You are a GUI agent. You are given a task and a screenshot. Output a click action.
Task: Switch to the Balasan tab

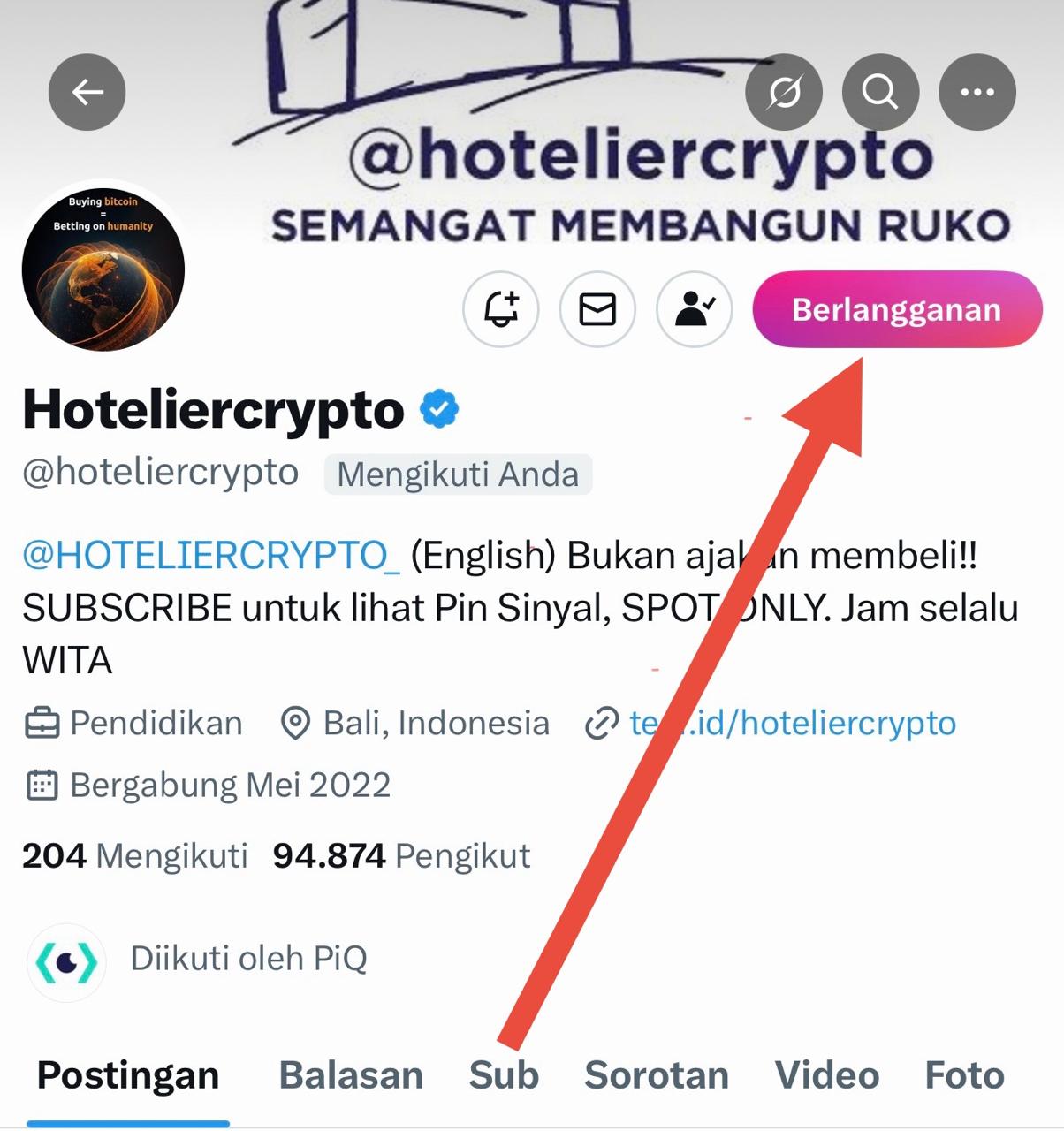[x=351, y=1075]
